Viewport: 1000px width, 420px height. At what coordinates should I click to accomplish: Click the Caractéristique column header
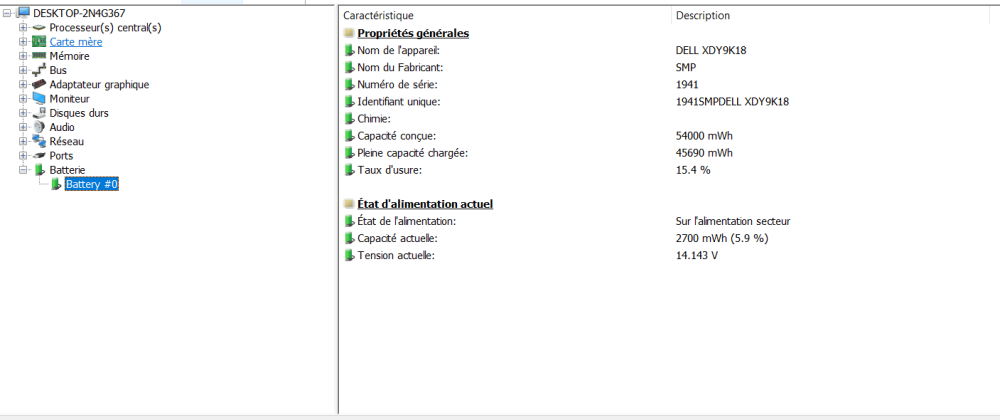[x=378, y=16]
